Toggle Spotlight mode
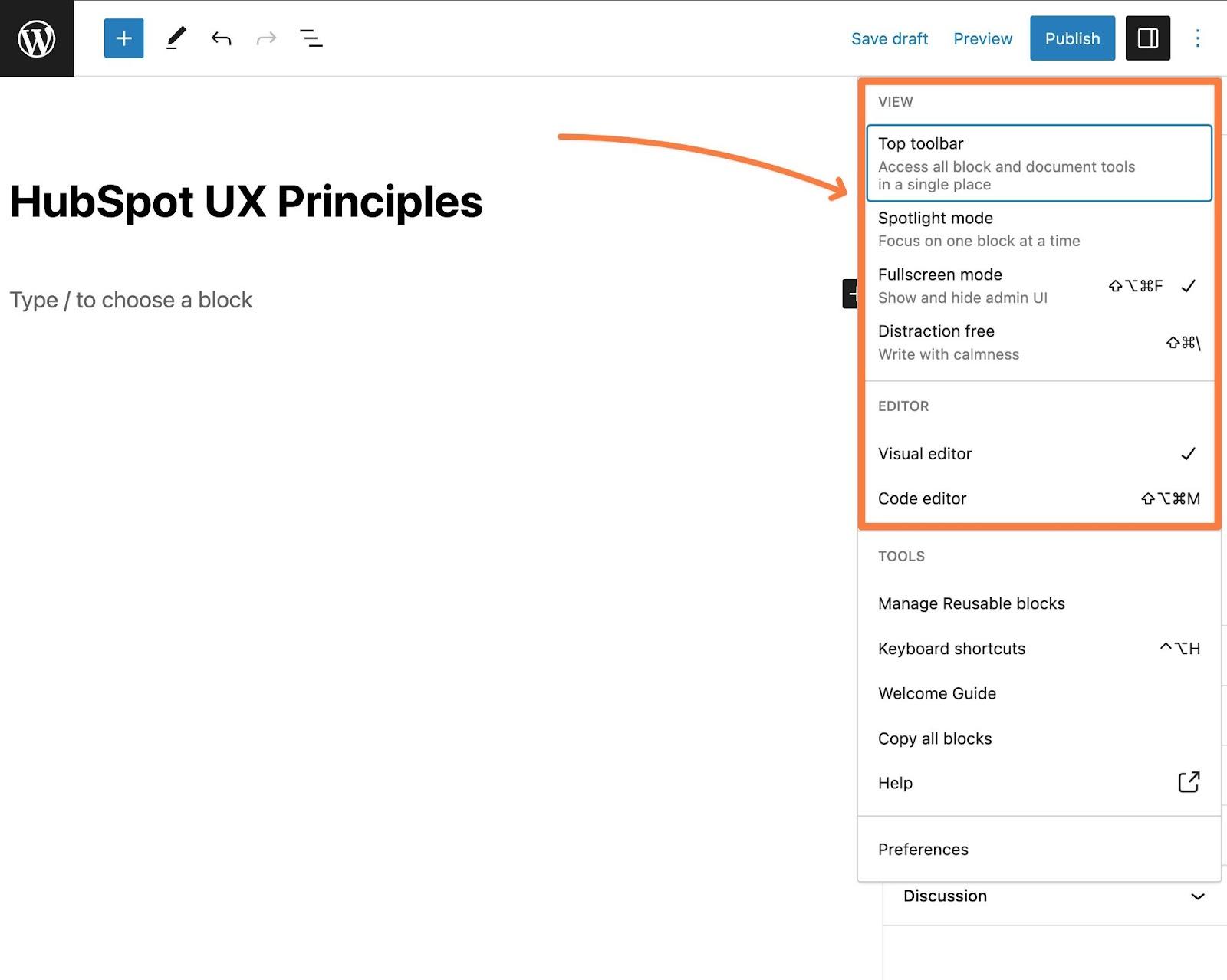The width and height of the screenshot is (1227, 980). (1039, 229)
